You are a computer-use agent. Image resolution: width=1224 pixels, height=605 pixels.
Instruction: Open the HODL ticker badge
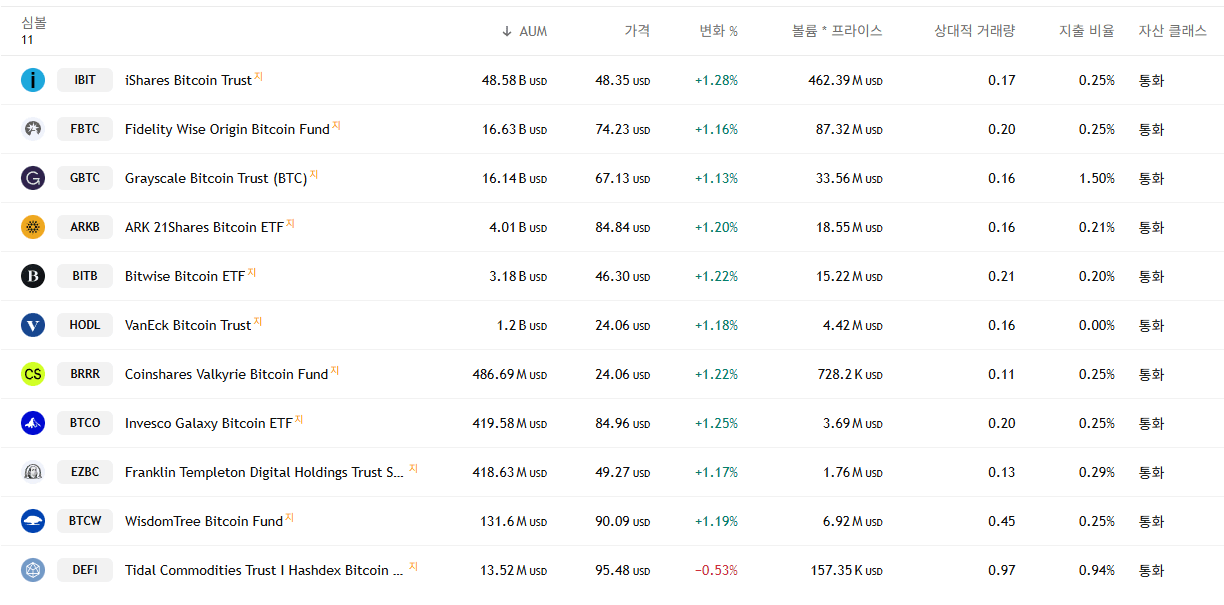85,325
